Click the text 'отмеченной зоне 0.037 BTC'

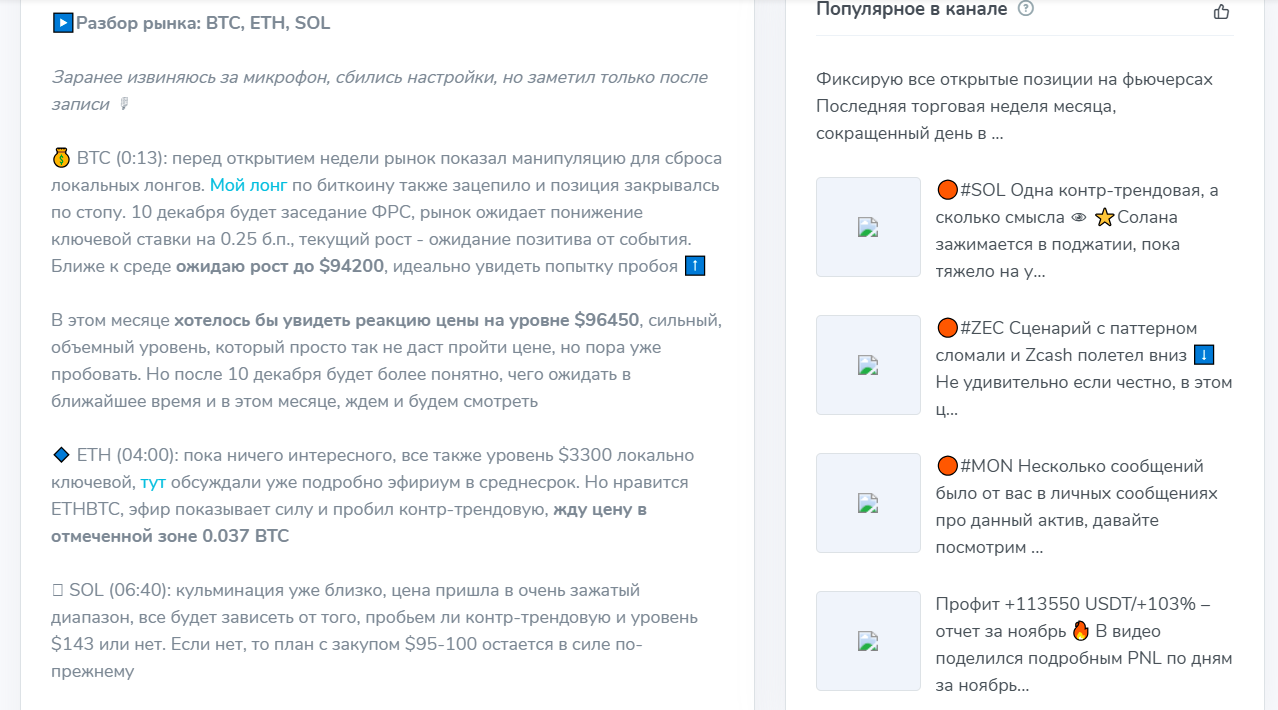pyautogui.click(x=170, y=536)
